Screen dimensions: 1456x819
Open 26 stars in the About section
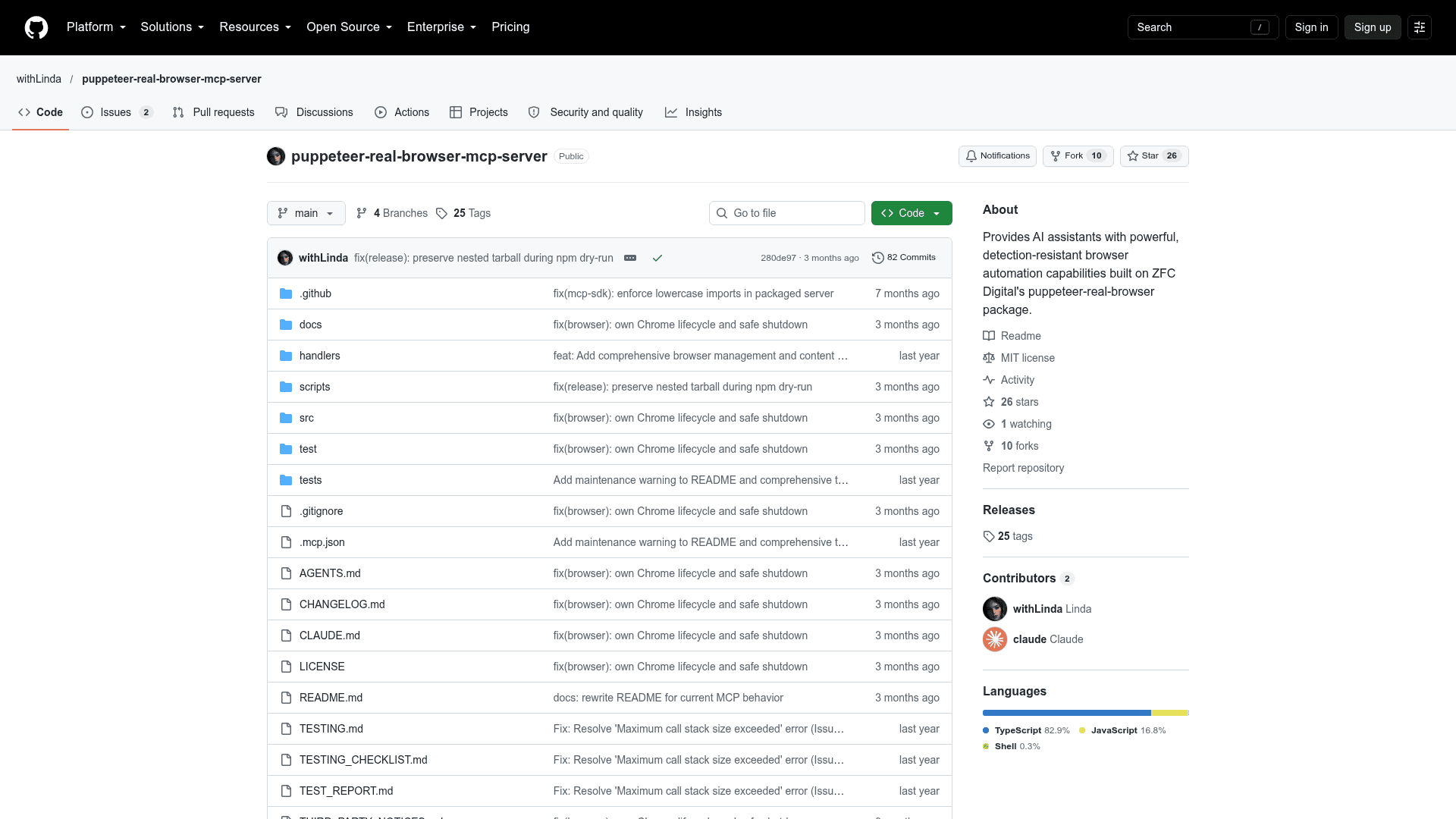1011,402
